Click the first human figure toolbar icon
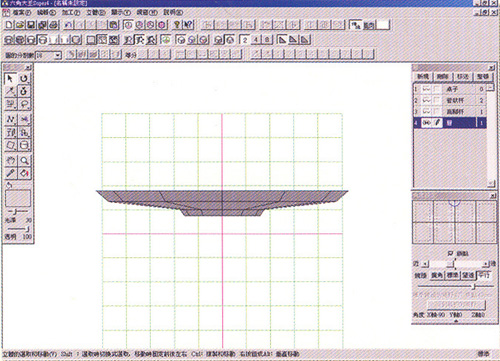Image resolution: width=500 pixels, height=361 pixels. click(x=128, y=40)
